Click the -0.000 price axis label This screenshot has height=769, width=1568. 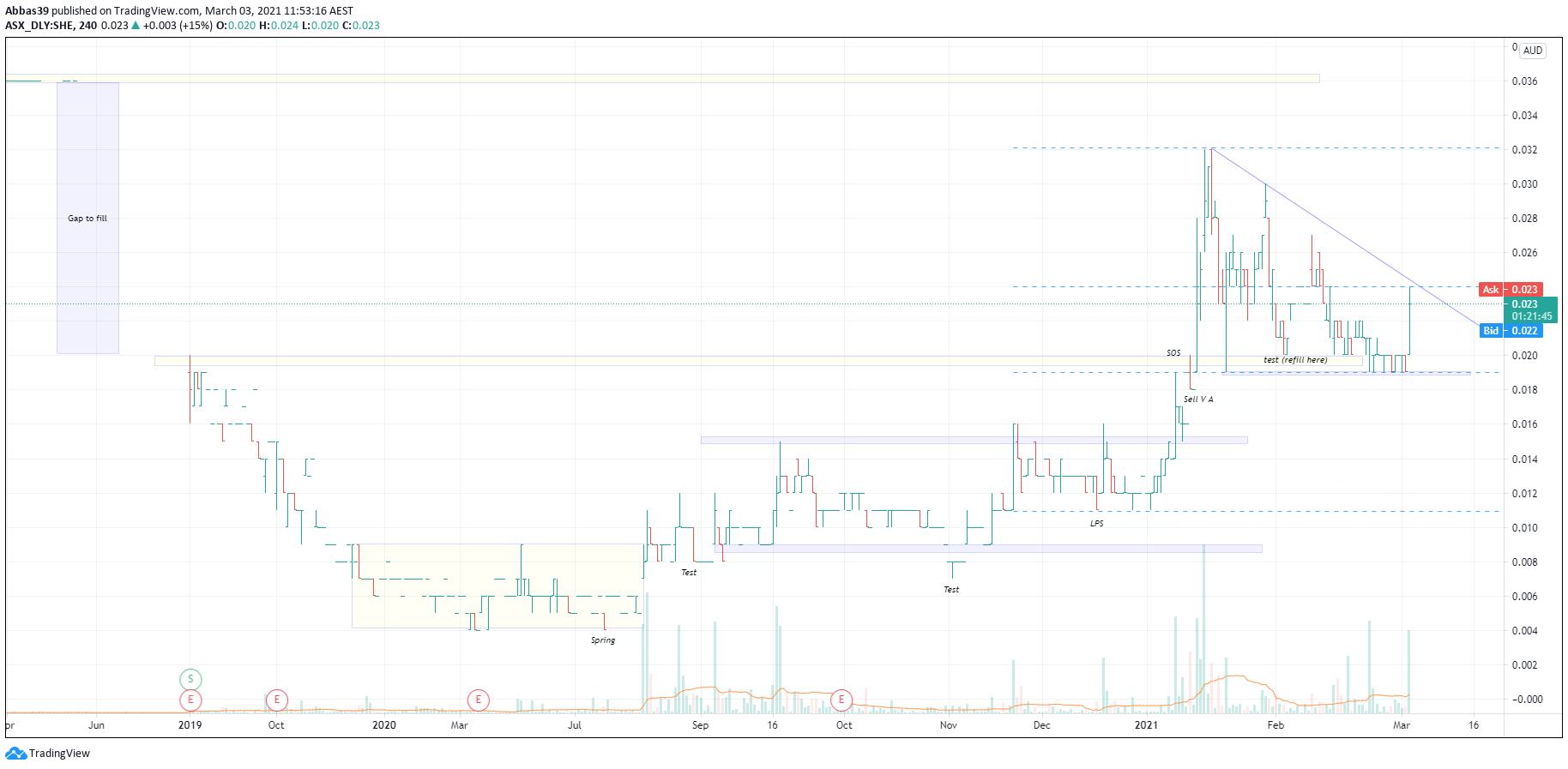click(1527, 700)
